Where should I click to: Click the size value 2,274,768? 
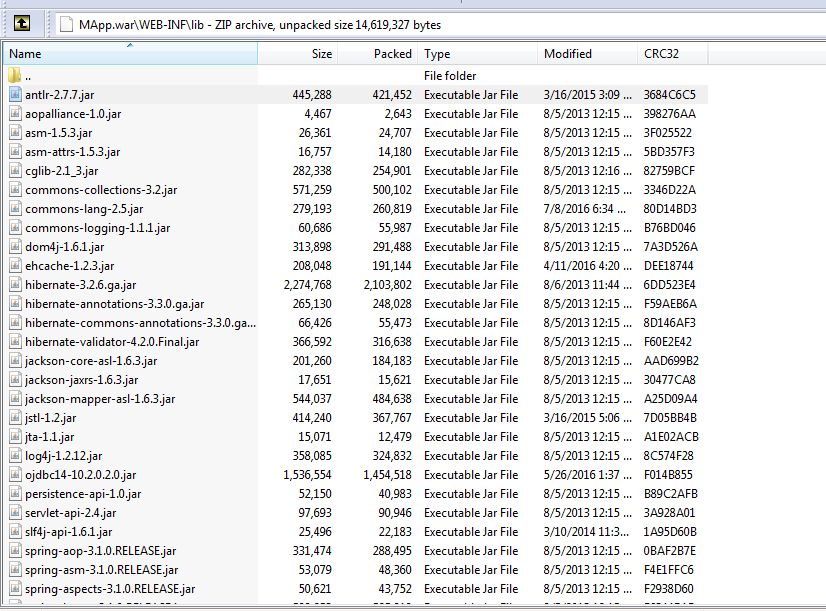tap(308, 285)
